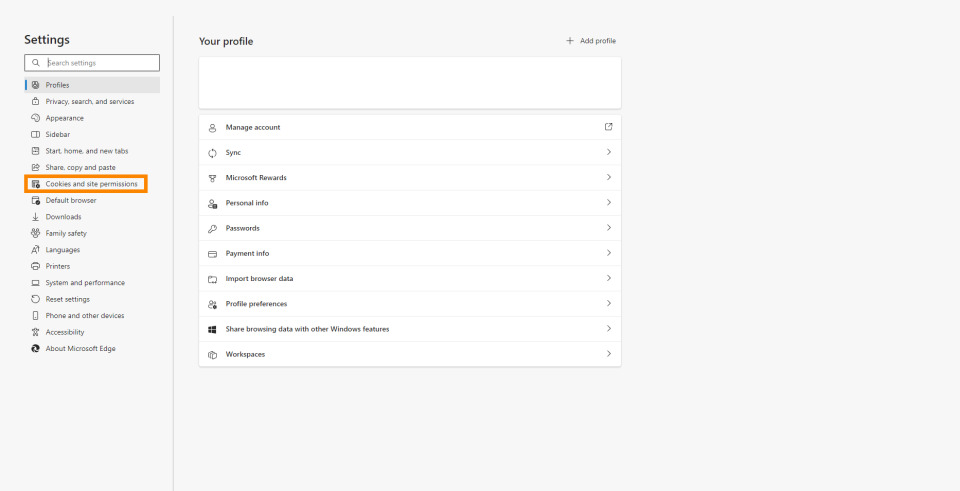Click the Payment info card icon
This screenshot has width=960, height=491.
(212, 254)
